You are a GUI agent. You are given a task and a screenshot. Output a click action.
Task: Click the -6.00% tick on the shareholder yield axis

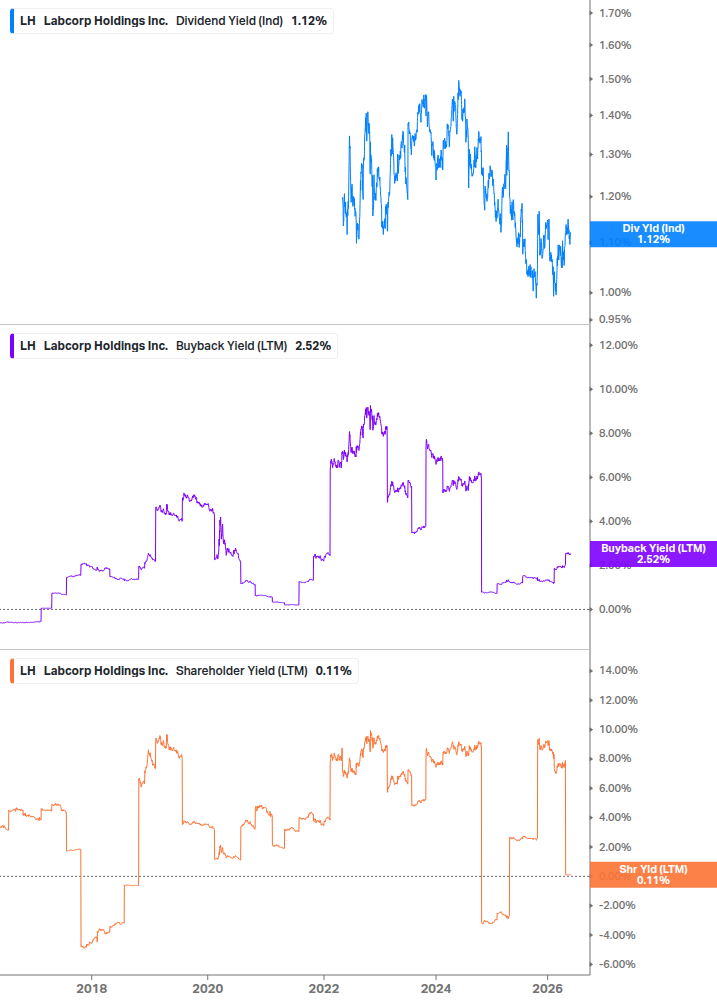coord(617,965)
